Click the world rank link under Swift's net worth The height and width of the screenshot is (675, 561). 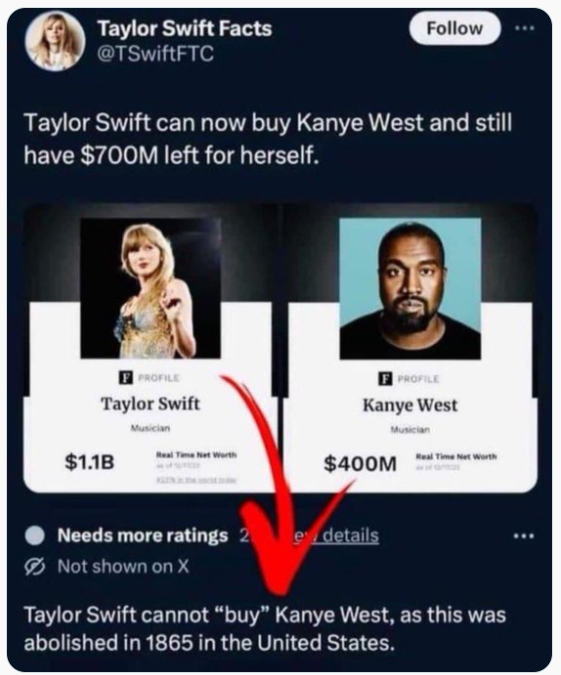coord(195,480)
